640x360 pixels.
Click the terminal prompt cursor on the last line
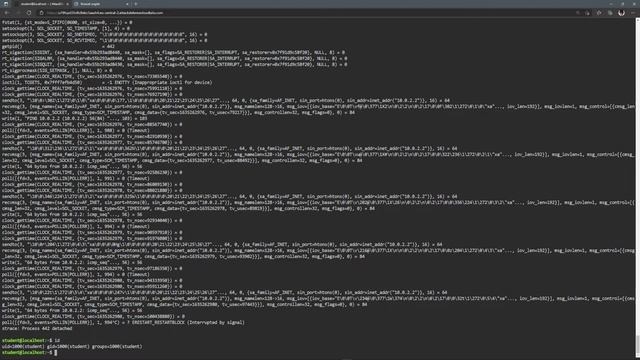[x=56, y=353]
